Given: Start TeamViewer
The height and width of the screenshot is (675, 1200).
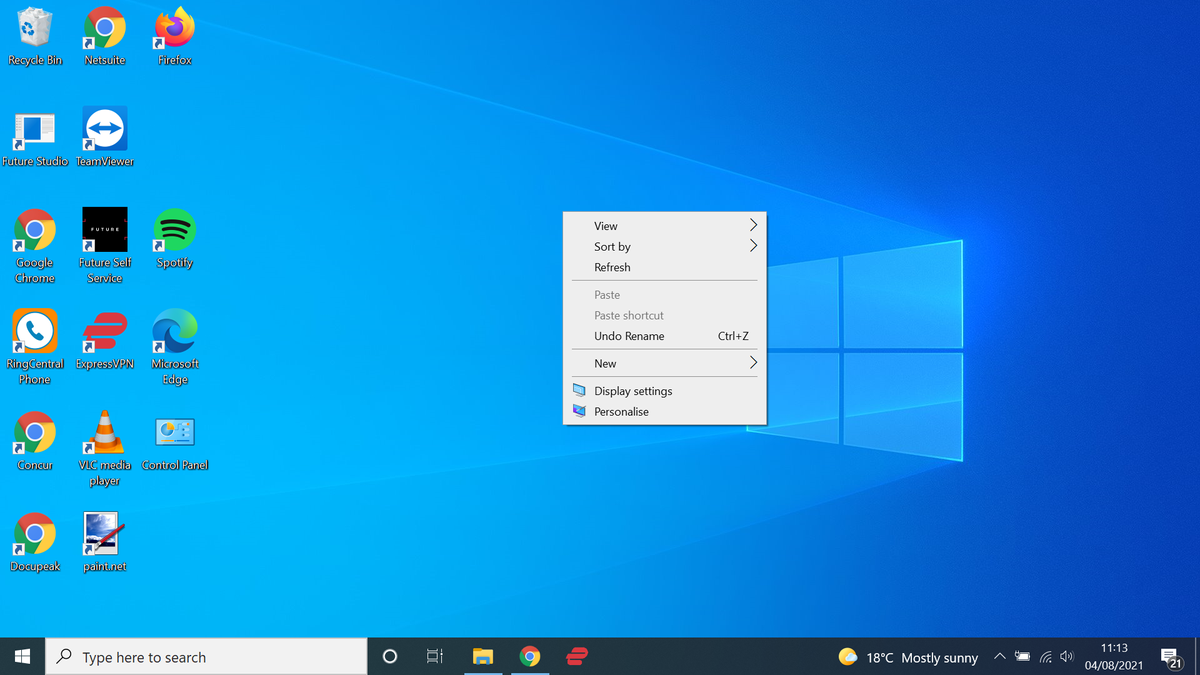Looking at the screenshot, I should pyautogui.click(x=104, y=128).
